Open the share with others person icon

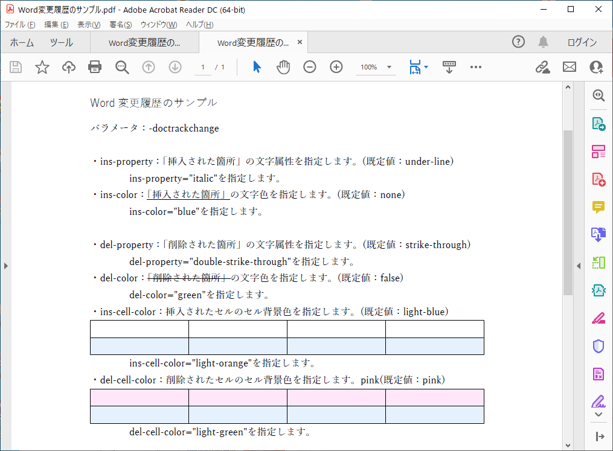coord(596,67)
